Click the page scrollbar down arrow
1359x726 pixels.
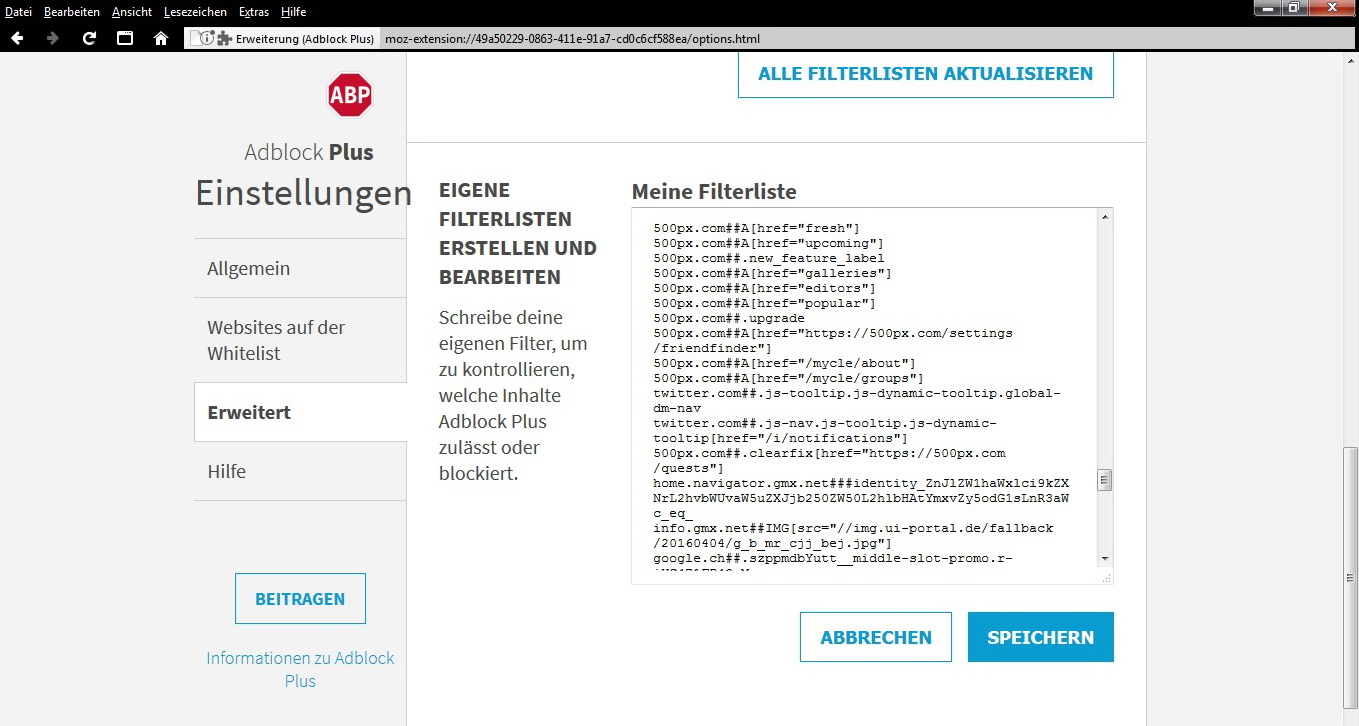1351,717
